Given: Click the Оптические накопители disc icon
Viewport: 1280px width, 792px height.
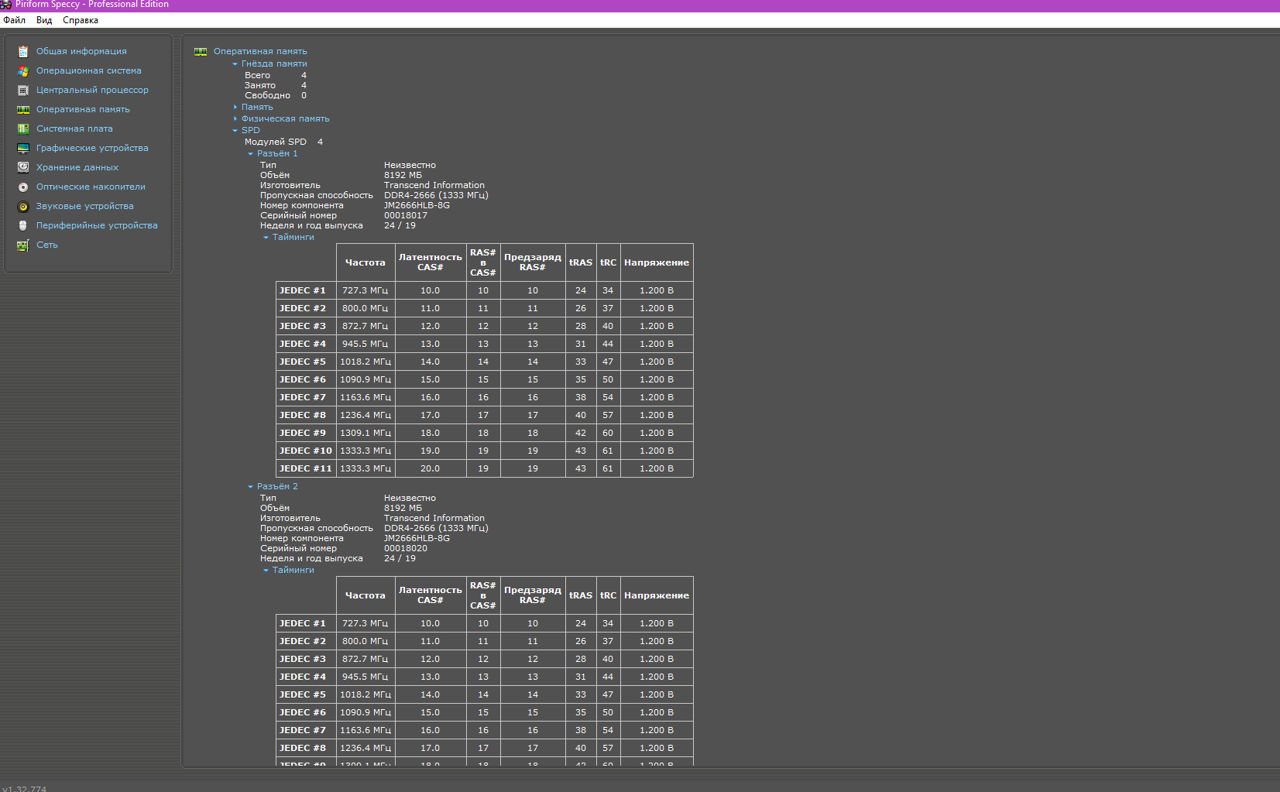Looking at the screenshot, I should [23, 187].
